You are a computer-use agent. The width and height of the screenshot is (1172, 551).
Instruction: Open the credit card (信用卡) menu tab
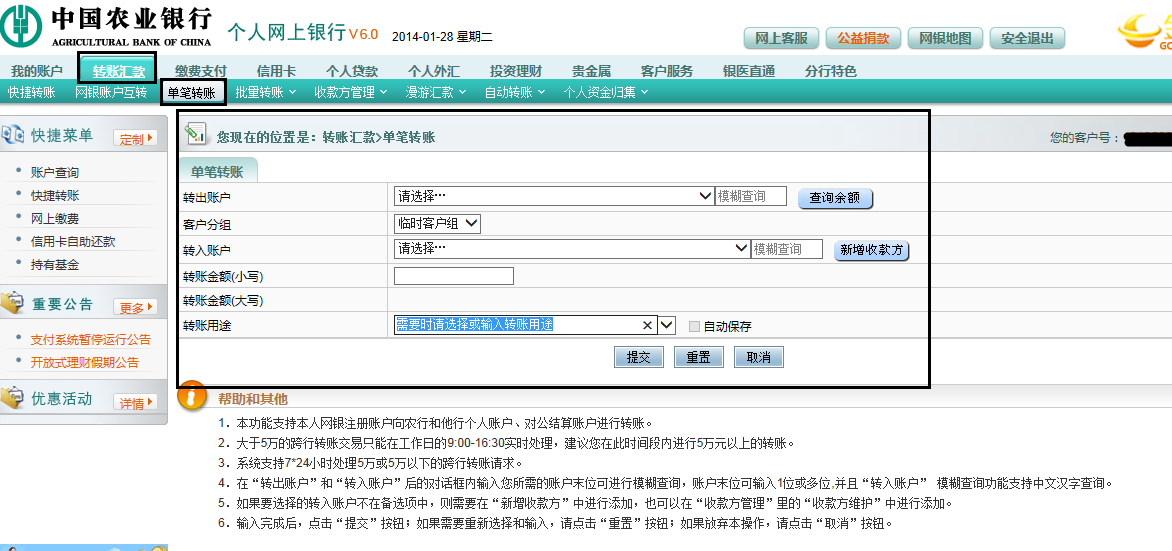[x=276, y=71]
